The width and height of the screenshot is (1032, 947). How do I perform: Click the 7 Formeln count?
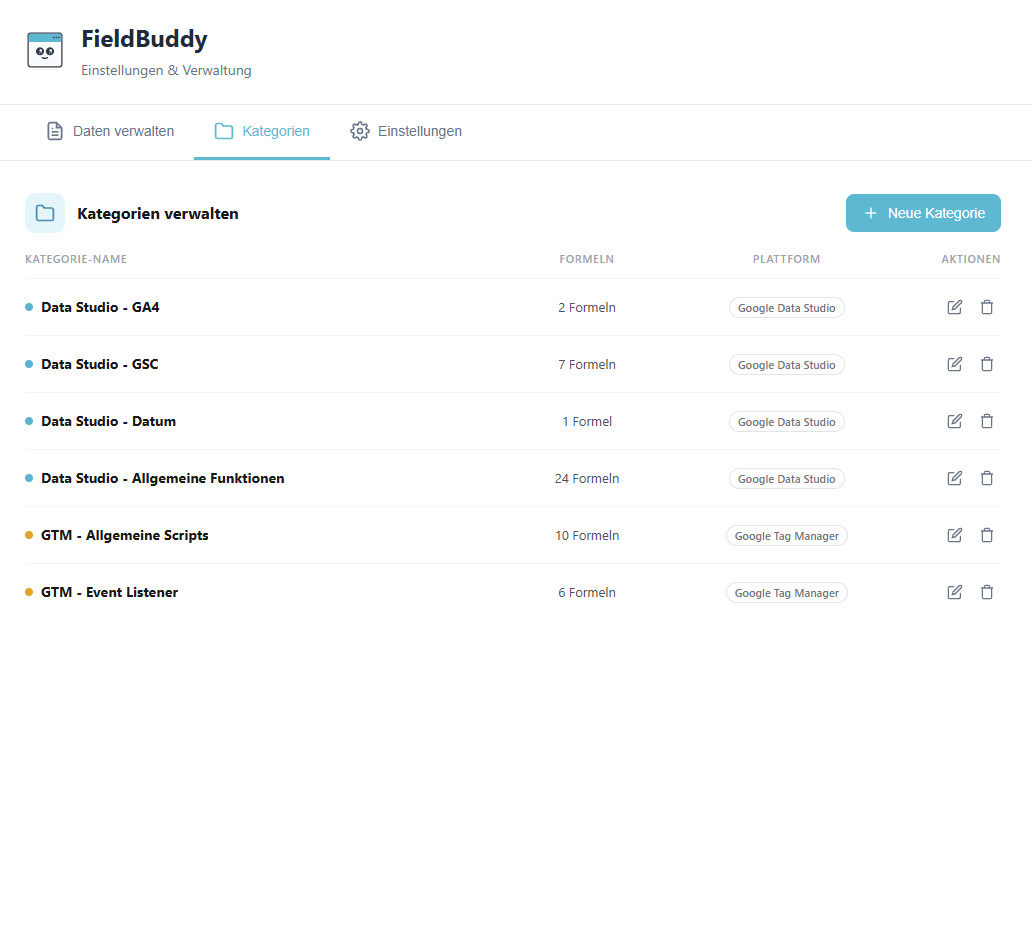(587, 365)
